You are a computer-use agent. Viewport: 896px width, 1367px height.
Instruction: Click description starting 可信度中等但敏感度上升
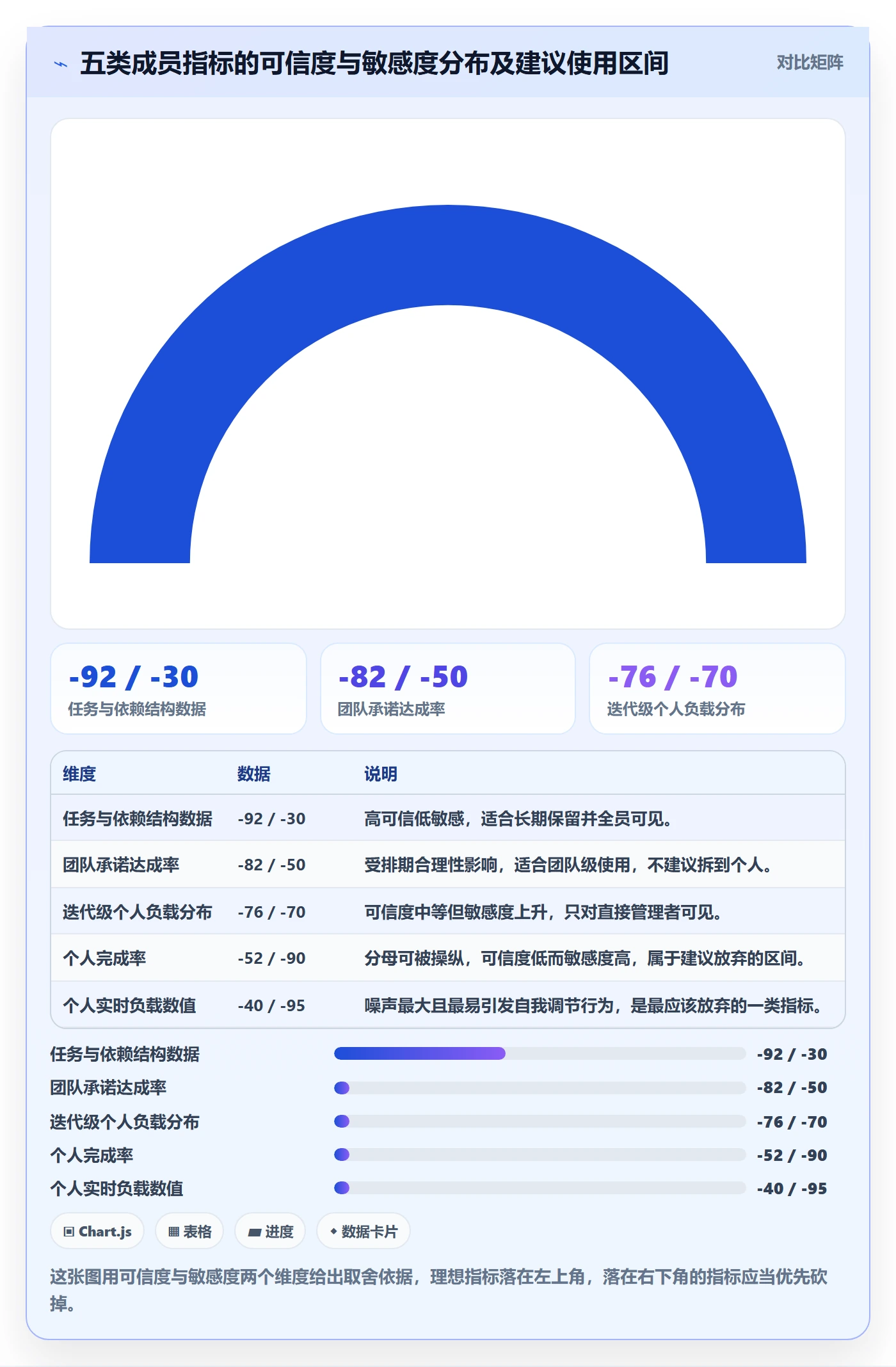[543, 912]
